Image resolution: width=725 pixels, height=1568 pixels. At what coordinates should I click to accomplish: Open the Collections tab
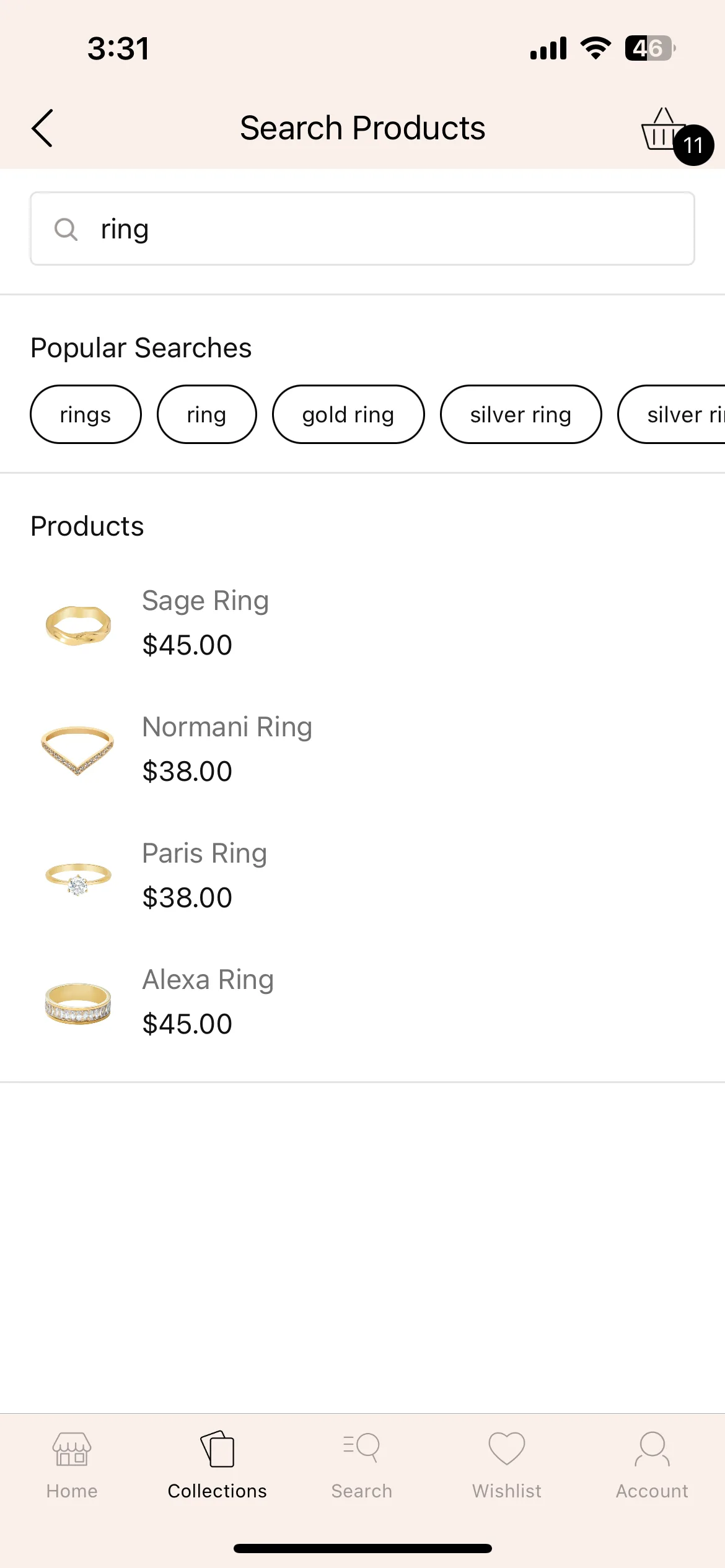point(217,1465)
